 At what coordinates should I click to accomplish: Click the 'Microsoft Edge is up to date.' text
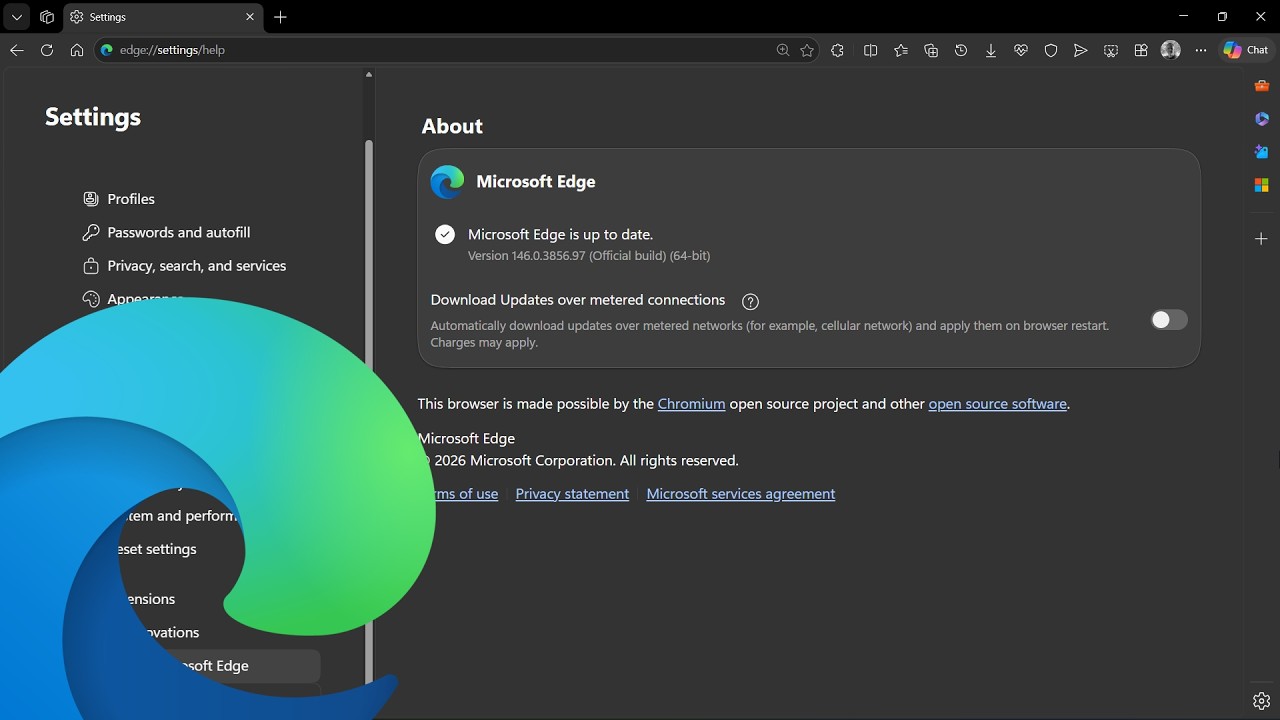click(x=561, y=234)
